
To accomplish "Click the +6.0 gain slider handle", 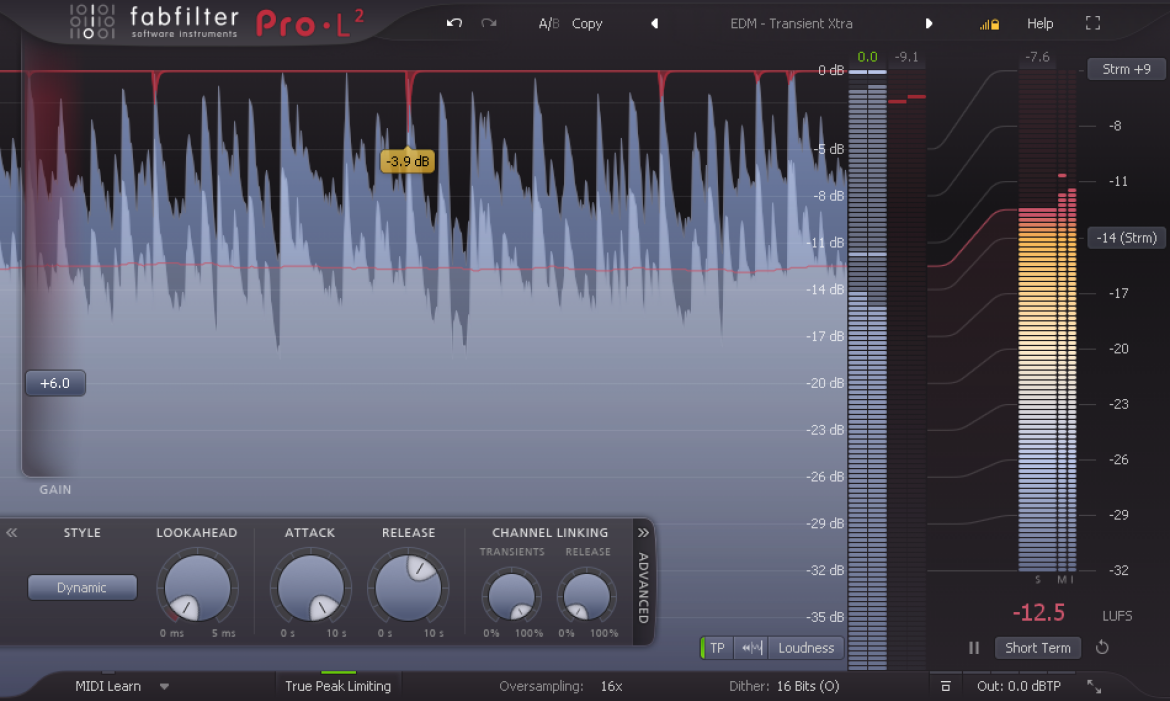I will coord(55,383).
